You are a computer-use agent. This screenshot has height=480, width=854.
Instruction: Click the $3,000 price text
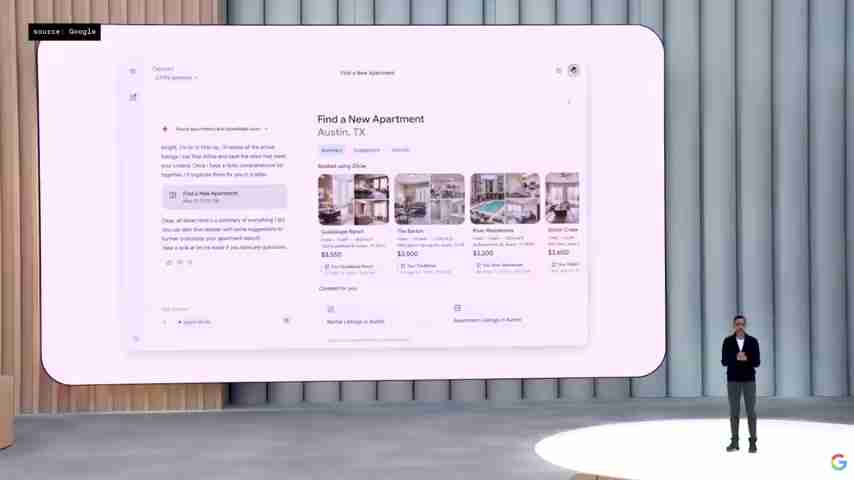pos(408,254)
